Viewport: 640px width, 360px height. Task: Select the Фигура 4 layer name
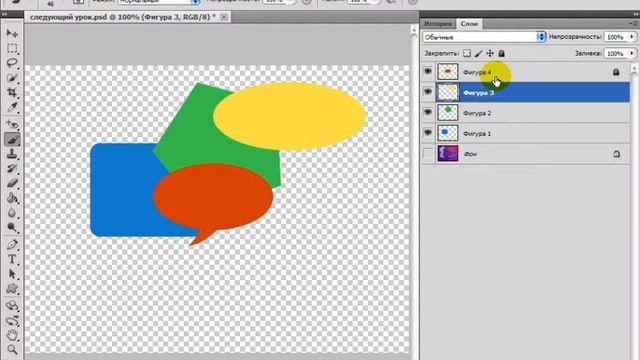(477, 72)
